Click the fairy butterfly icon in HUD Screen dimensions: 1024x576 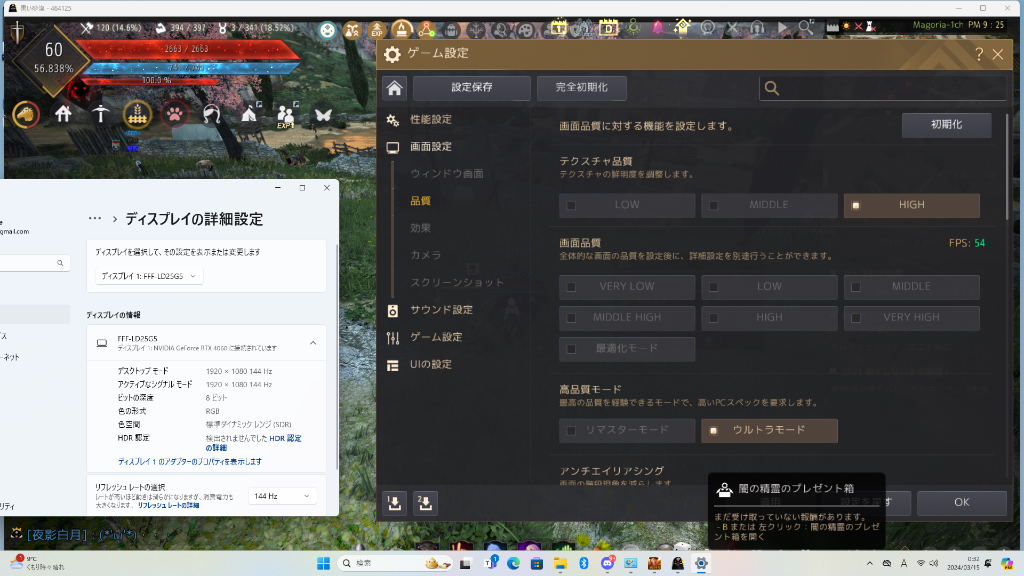(323, 116)
